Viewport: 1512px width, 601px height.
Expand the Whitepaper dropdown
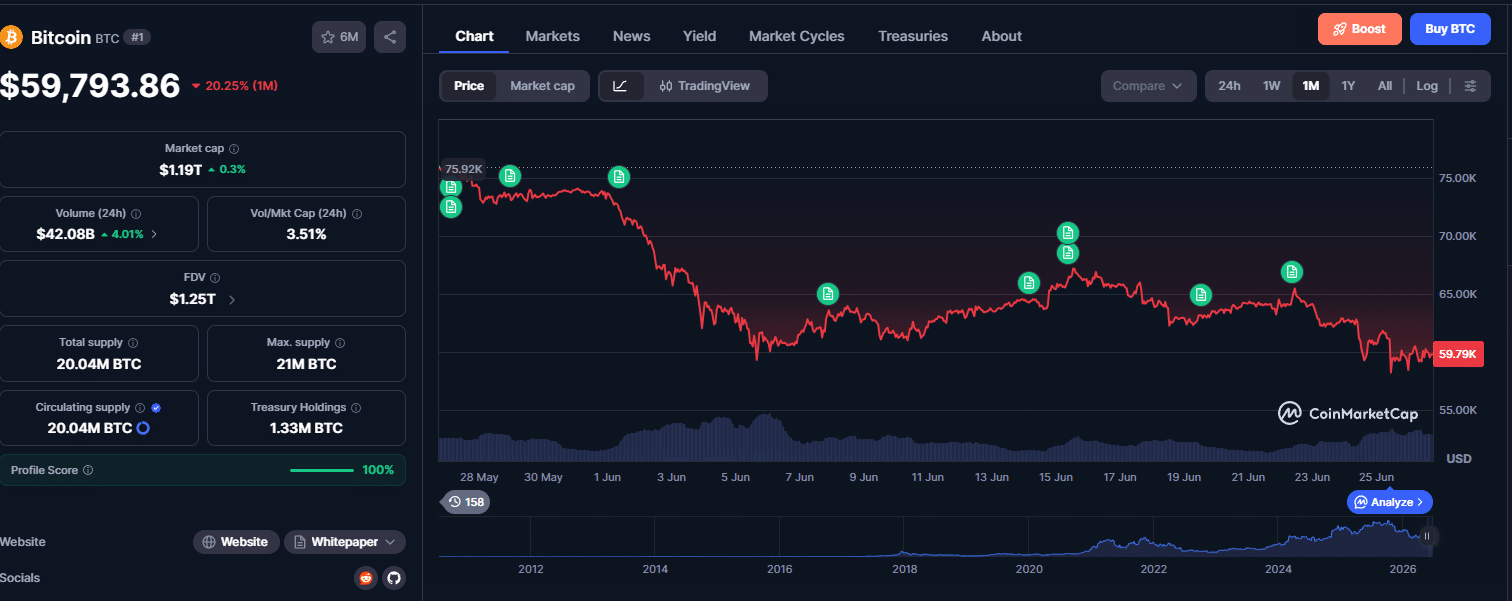(x=345, y=542)
